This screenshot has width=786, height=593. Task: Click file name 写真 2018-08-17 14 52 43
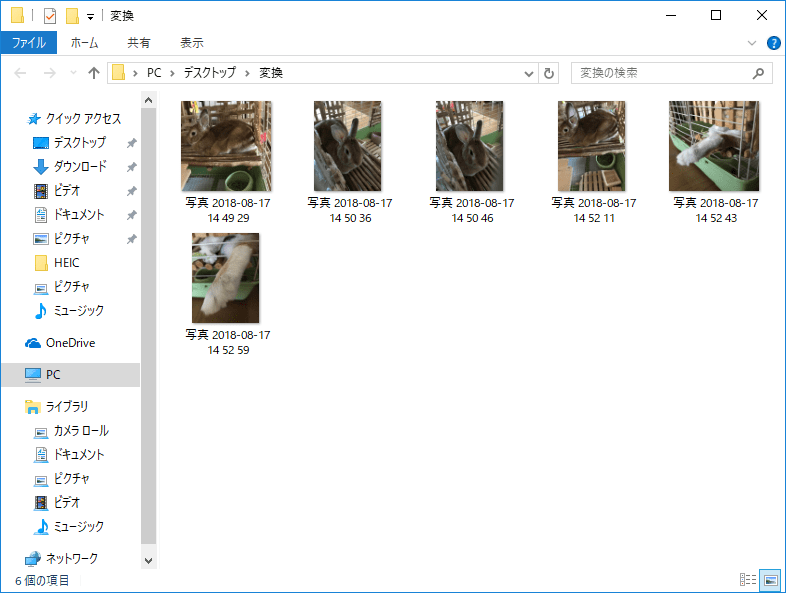tap(716, 211)
